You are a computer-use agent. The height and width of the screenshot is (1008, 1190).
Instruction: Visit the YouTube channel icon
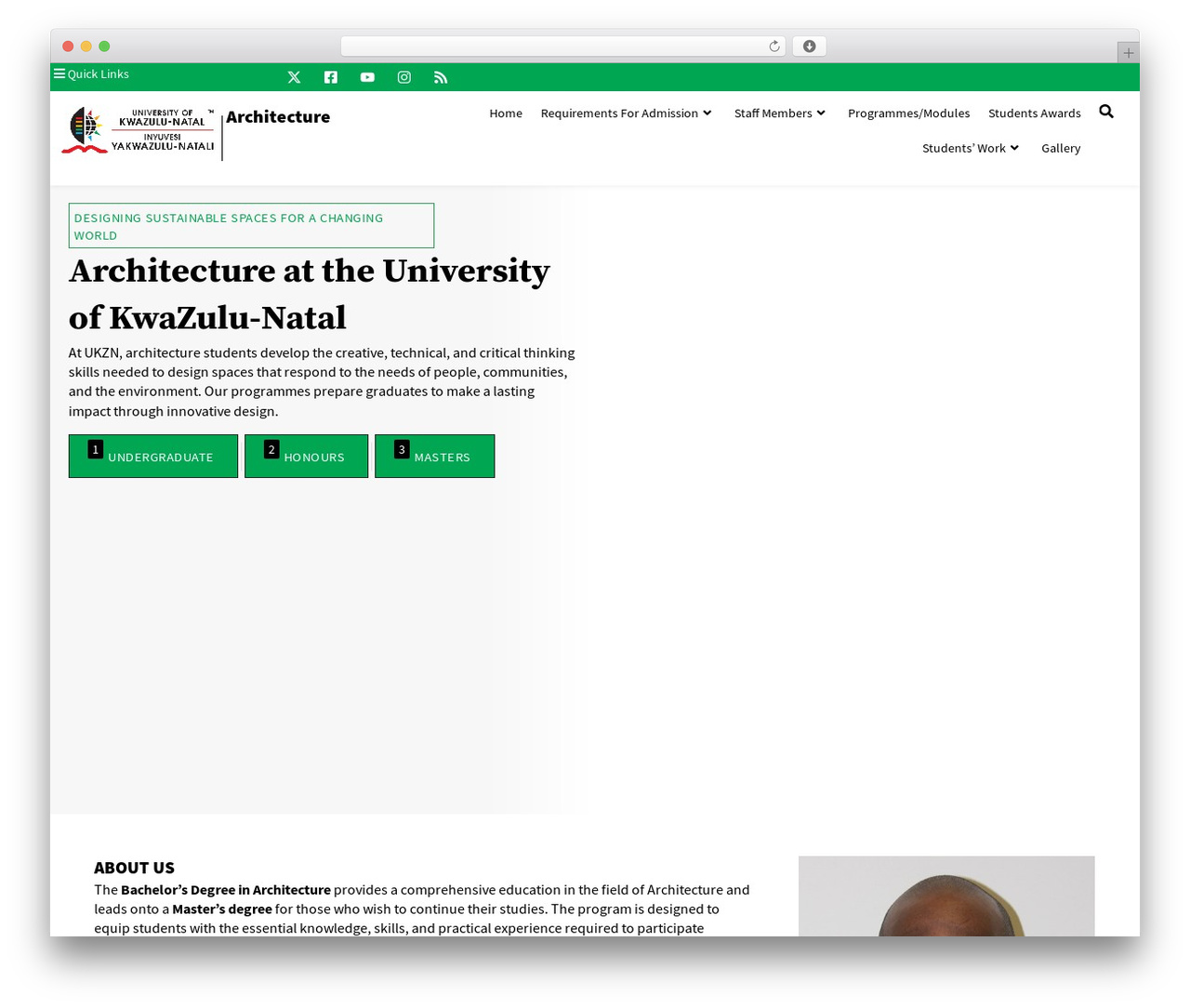(367, 77)
